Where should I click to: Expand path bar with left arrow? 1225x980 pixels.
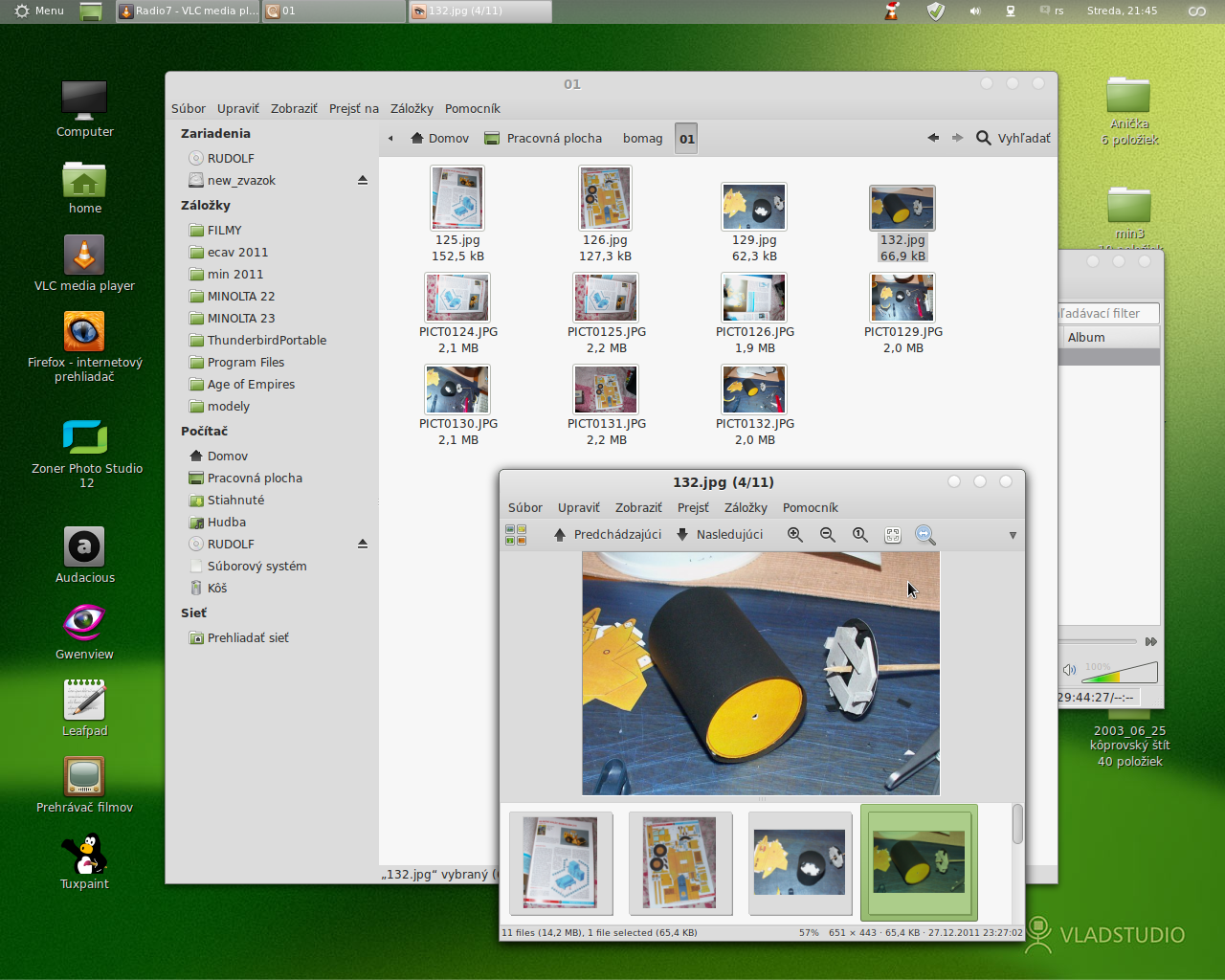click(x=390, y=139)
